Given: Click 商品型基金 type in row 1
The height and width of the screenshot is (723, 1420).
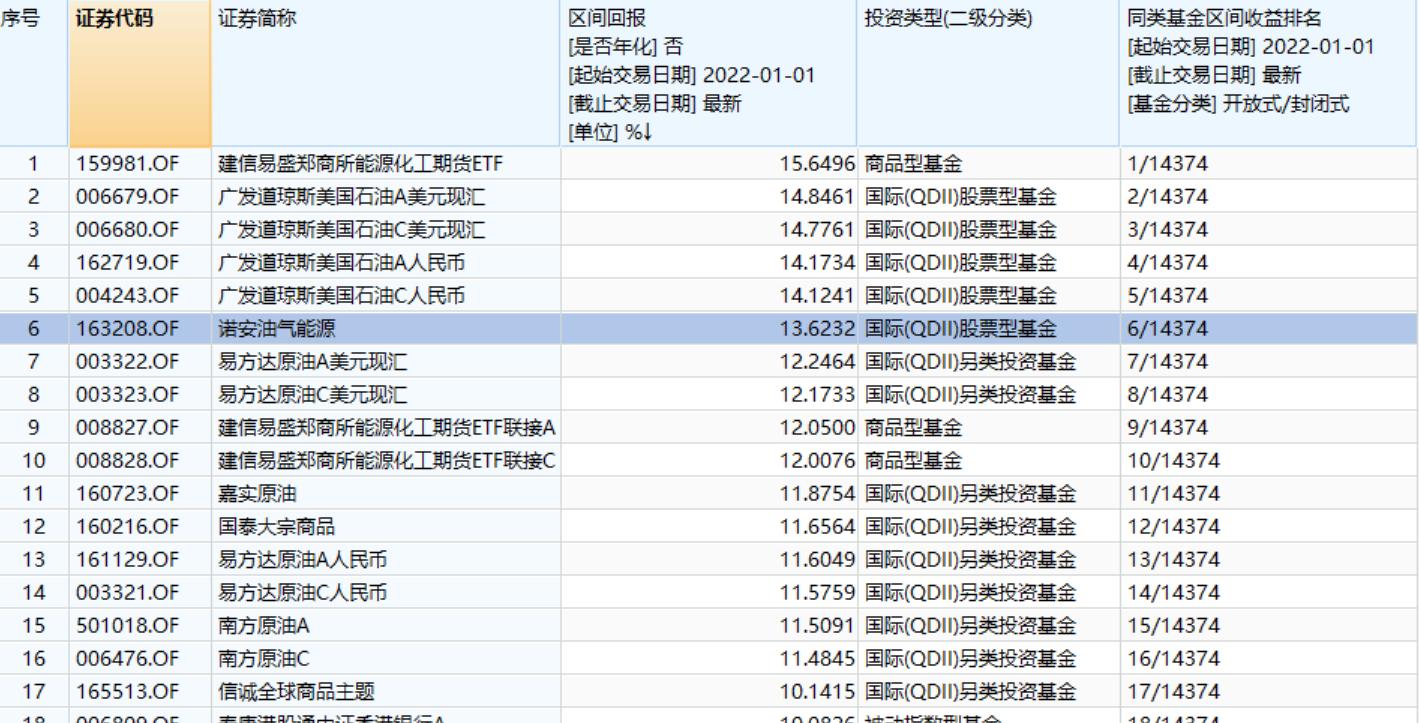Looking at the screenshot, I should click(x=913, y=164).
